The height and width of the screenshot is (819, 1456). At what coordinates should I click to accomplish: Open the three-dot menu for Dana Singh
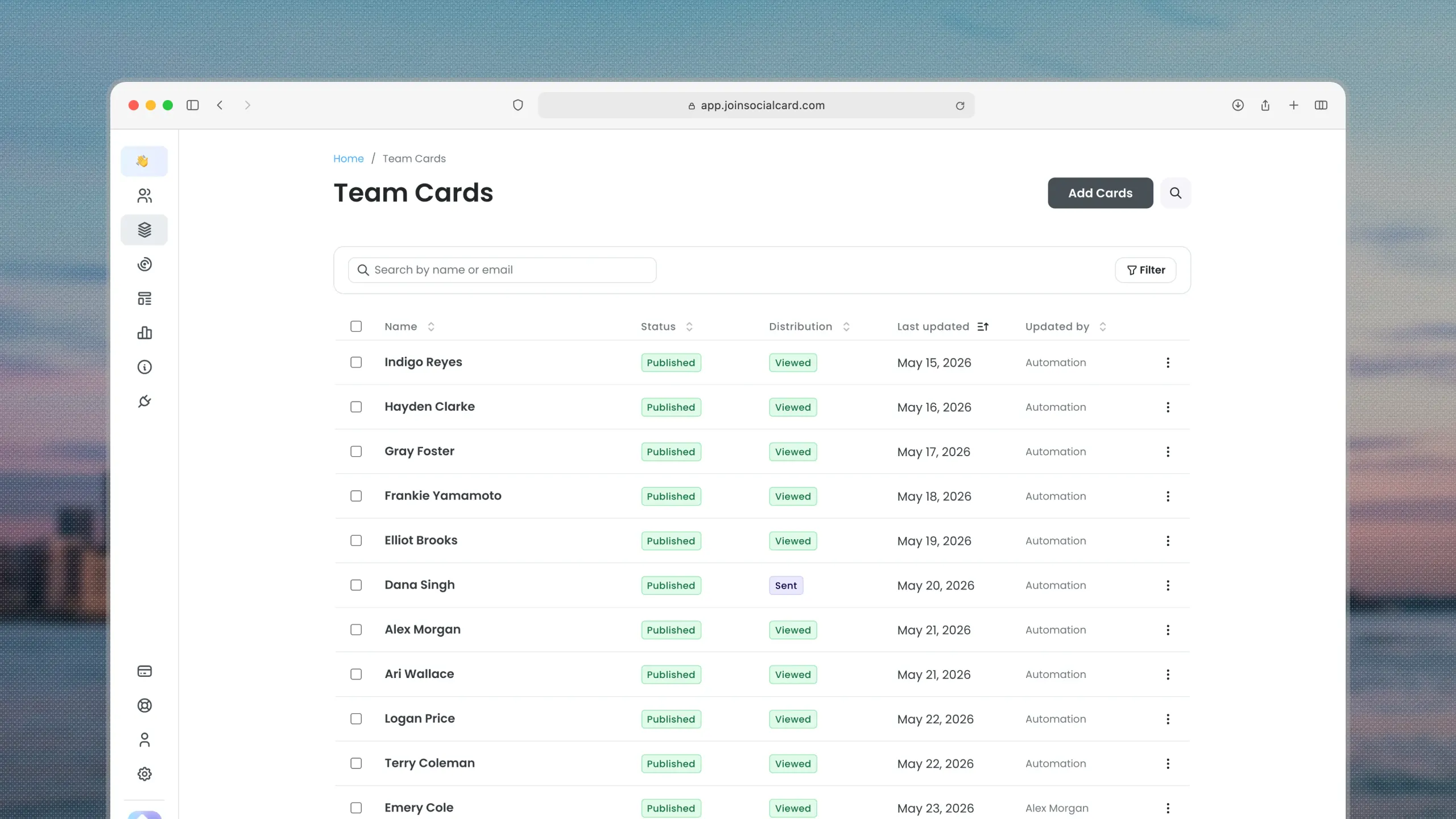(1168, 585)
